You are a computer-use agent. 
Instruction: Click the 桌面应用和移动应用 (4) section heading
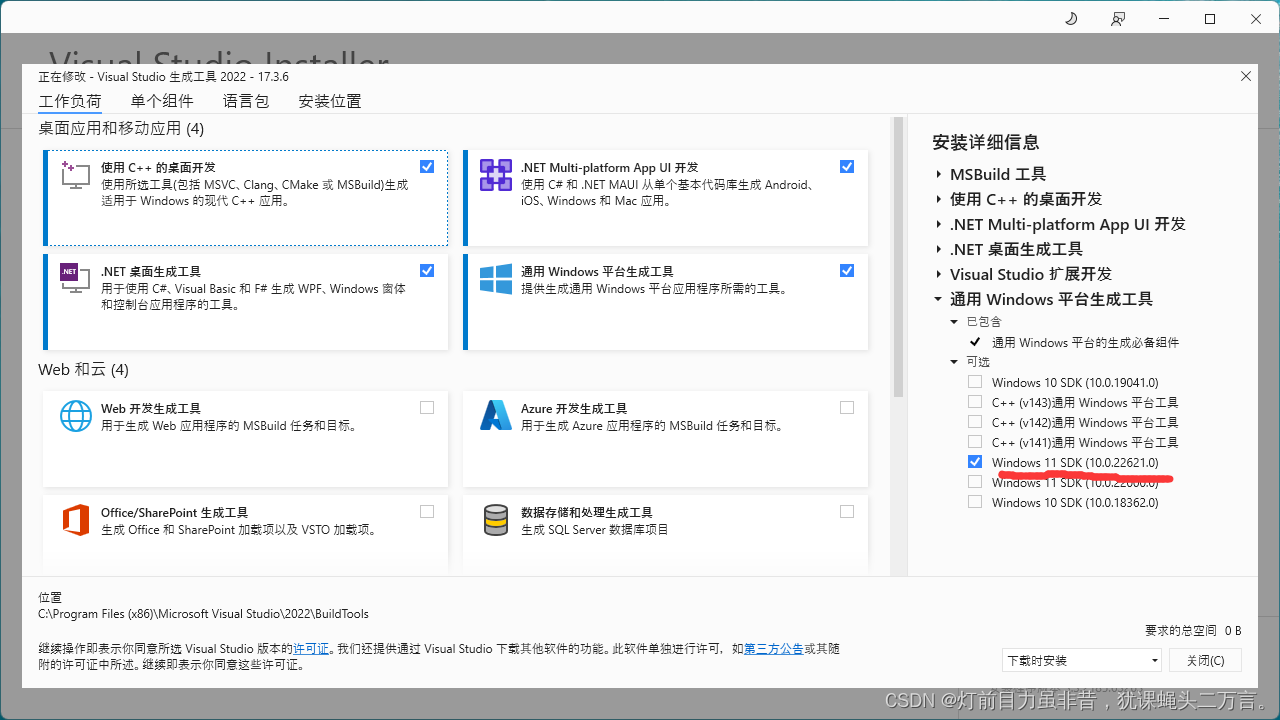[121, 128]
